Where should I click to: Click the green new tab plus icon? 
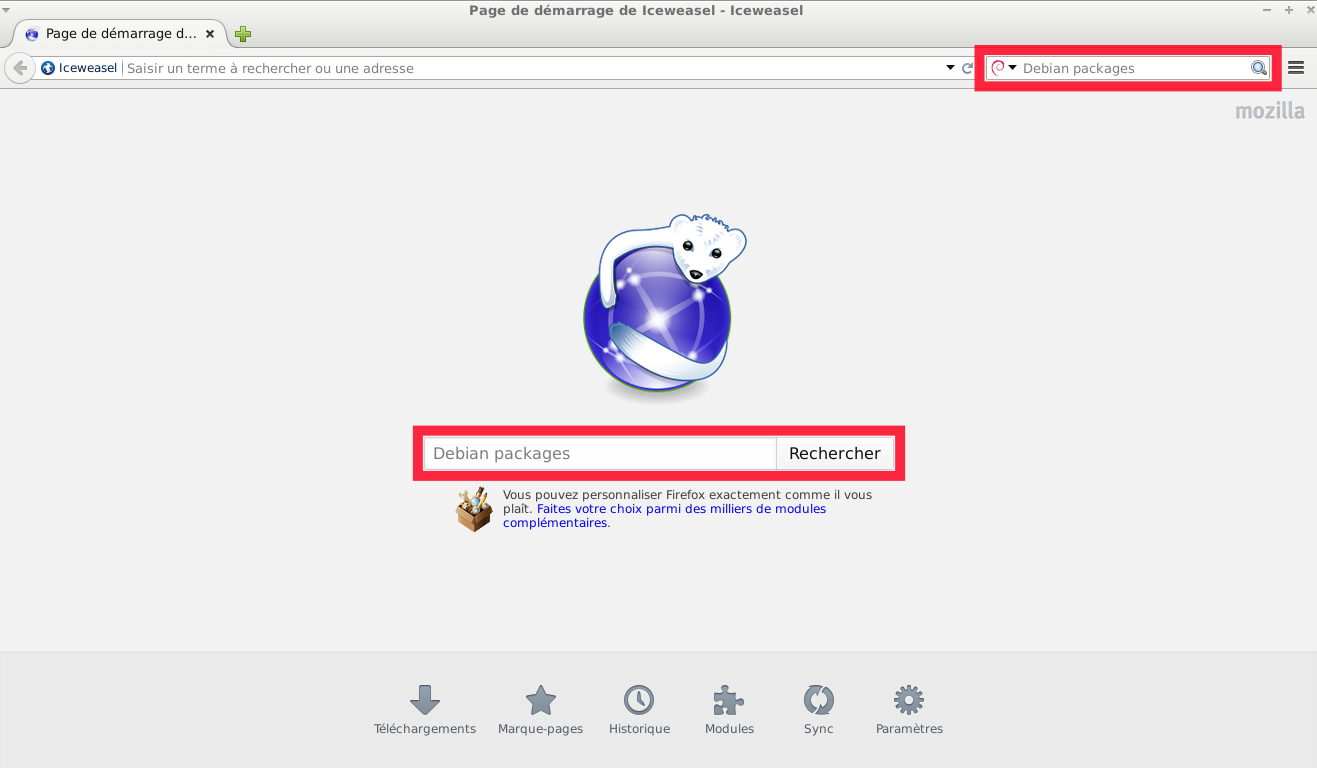click(x=243, y=34)
